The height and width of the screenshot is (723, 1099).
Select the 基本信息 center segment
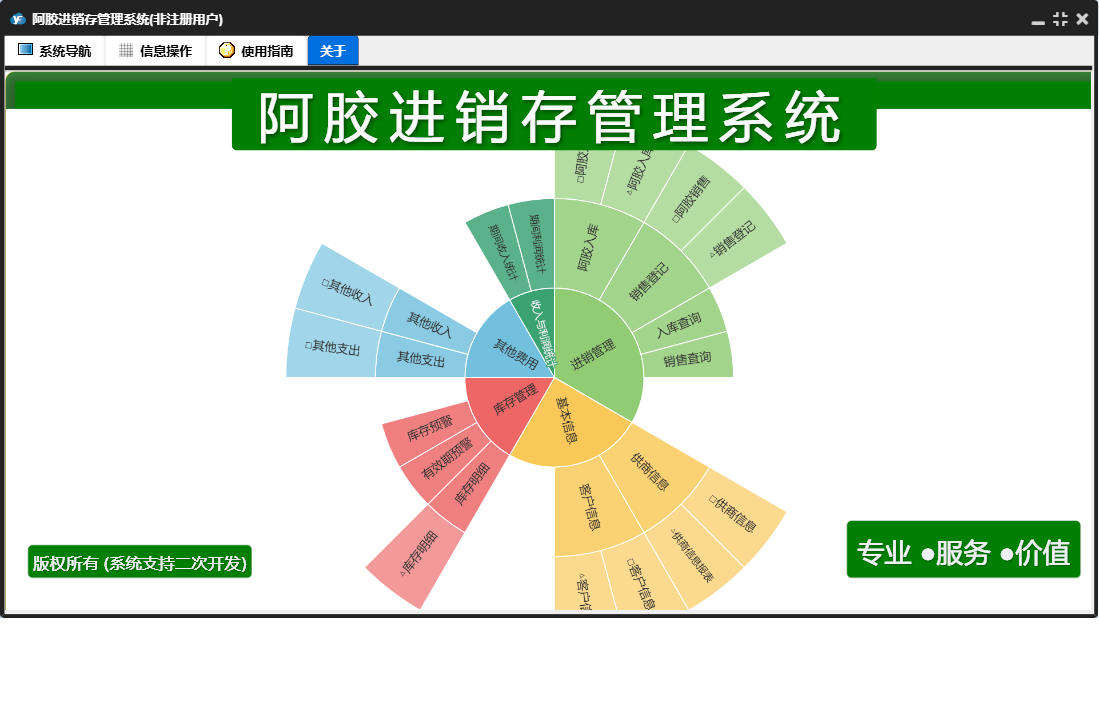568,420
